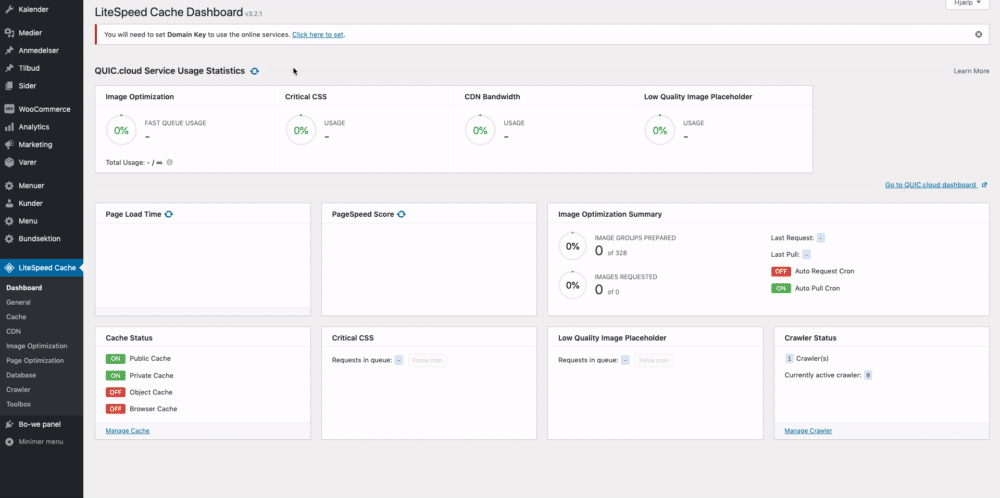The image size is (1000, 498).
Task: Open the Dashboard submenu item
Action: pos(24,288)
